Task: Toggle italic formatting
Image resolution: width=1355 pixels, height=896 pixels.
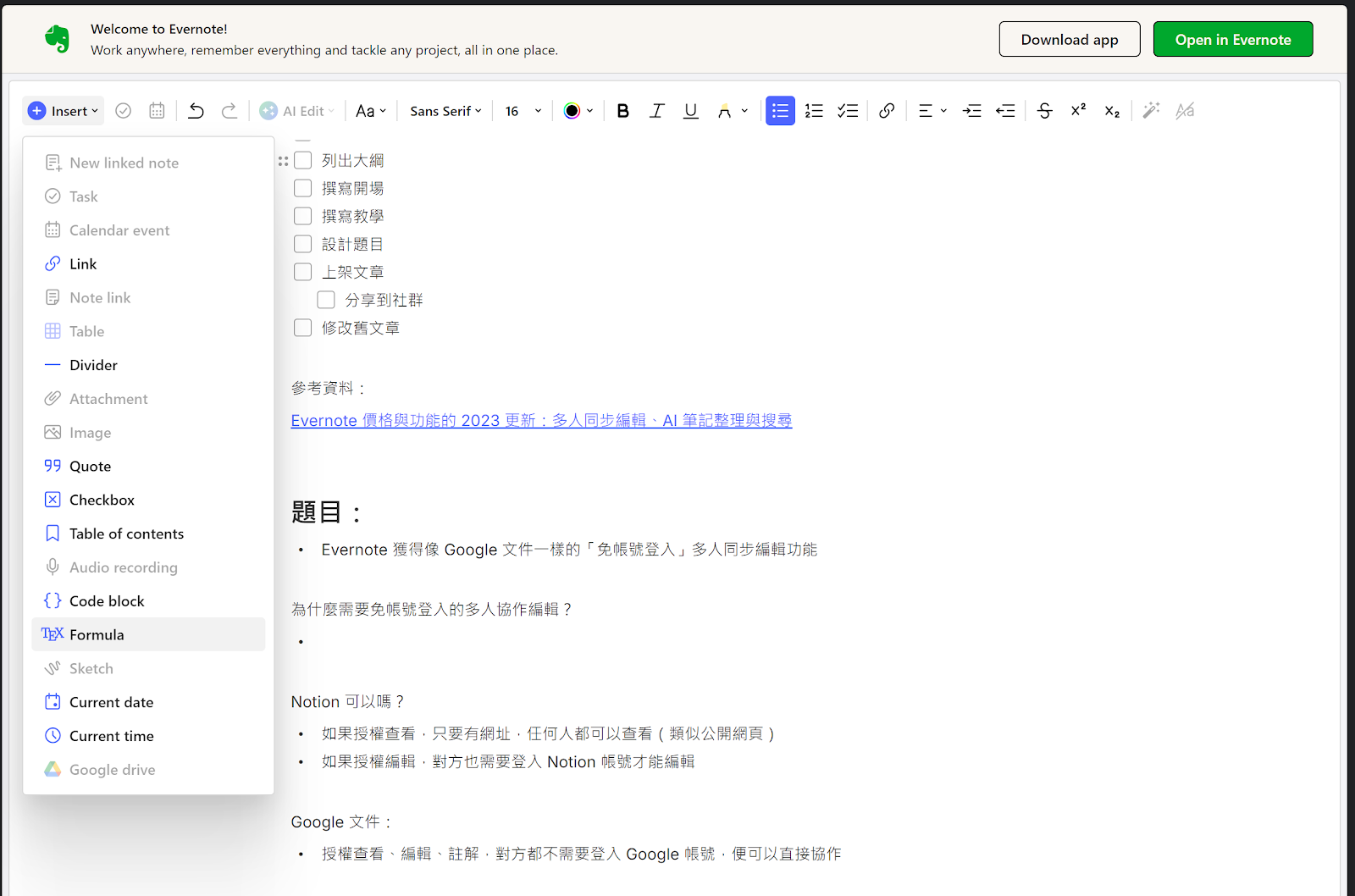Action: coord(657,111)
